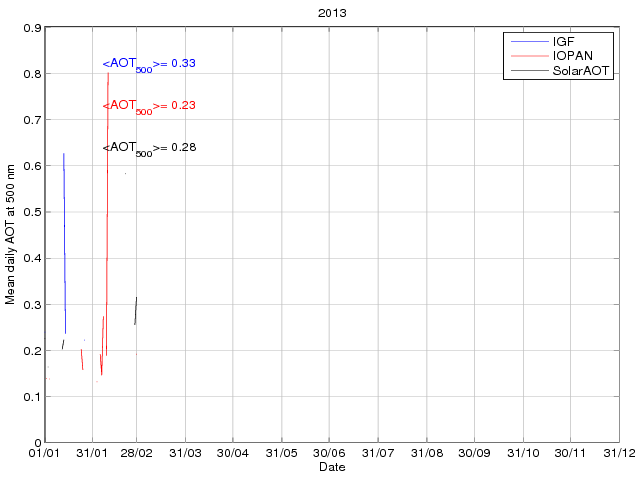This screenshot has height=480, width=640.
Task: Click the y-axis tick label 0.6
Action: 32,166
